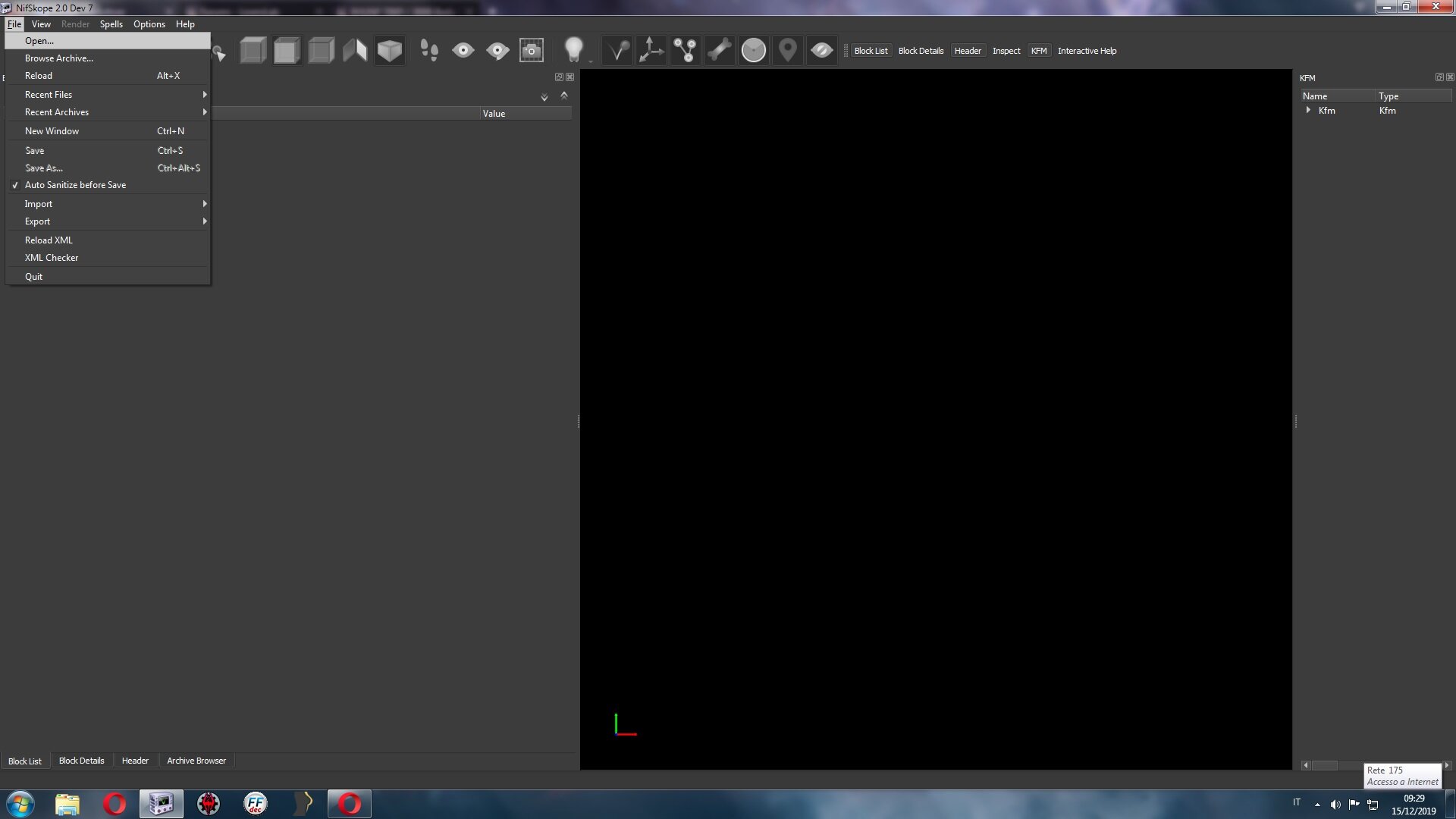Open the View menu
Viewport: 1456px width, 819px height.
coord(41,24)
